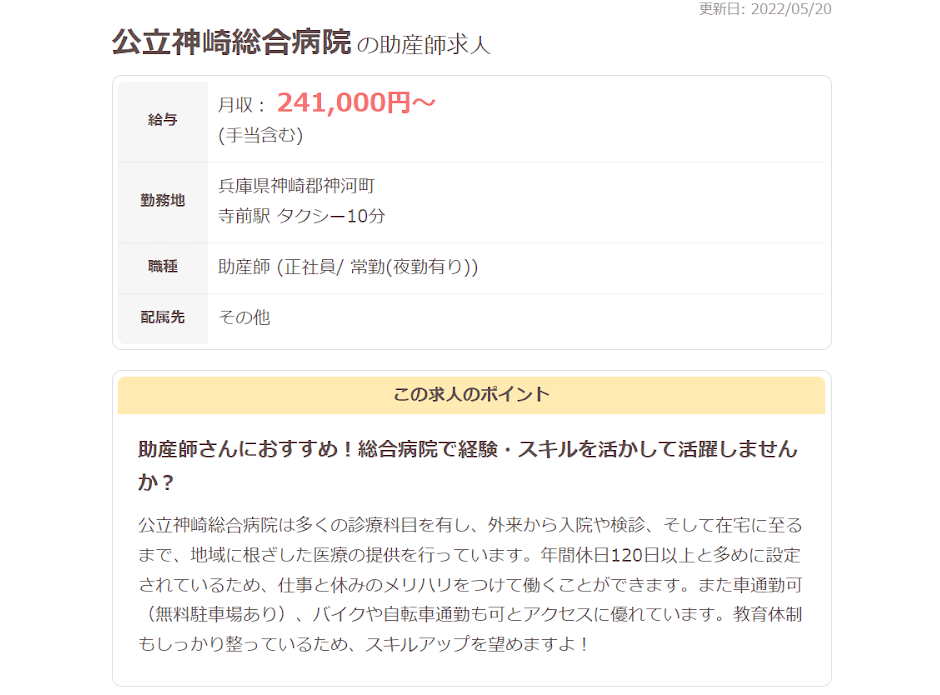Click the の助産師求人 subtitle text
Image resolution: width=940 pixels, height=695 pixels.
(x=423, y=45)
